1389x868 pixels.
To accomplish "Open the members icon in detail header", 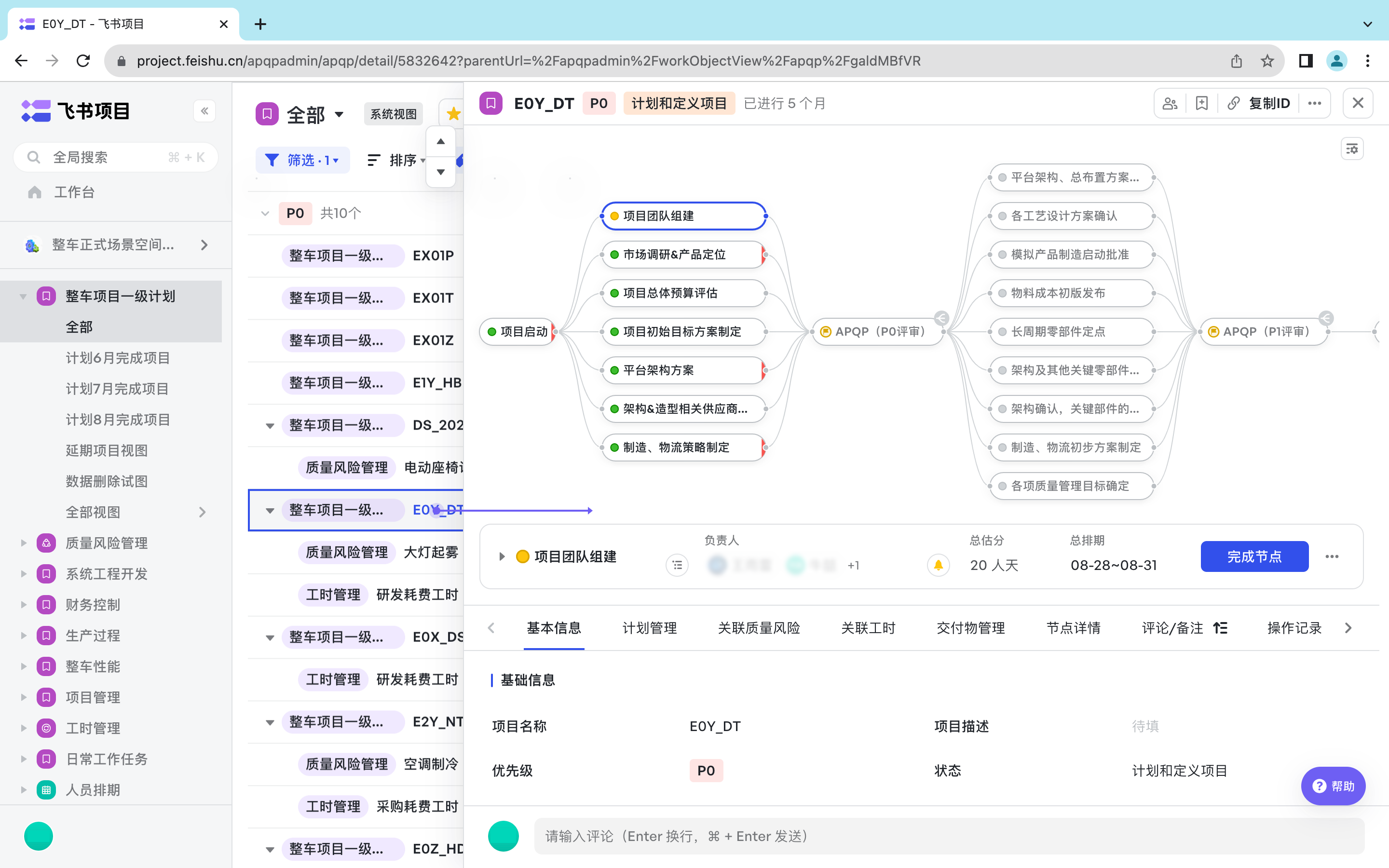I will [1170, 103].
